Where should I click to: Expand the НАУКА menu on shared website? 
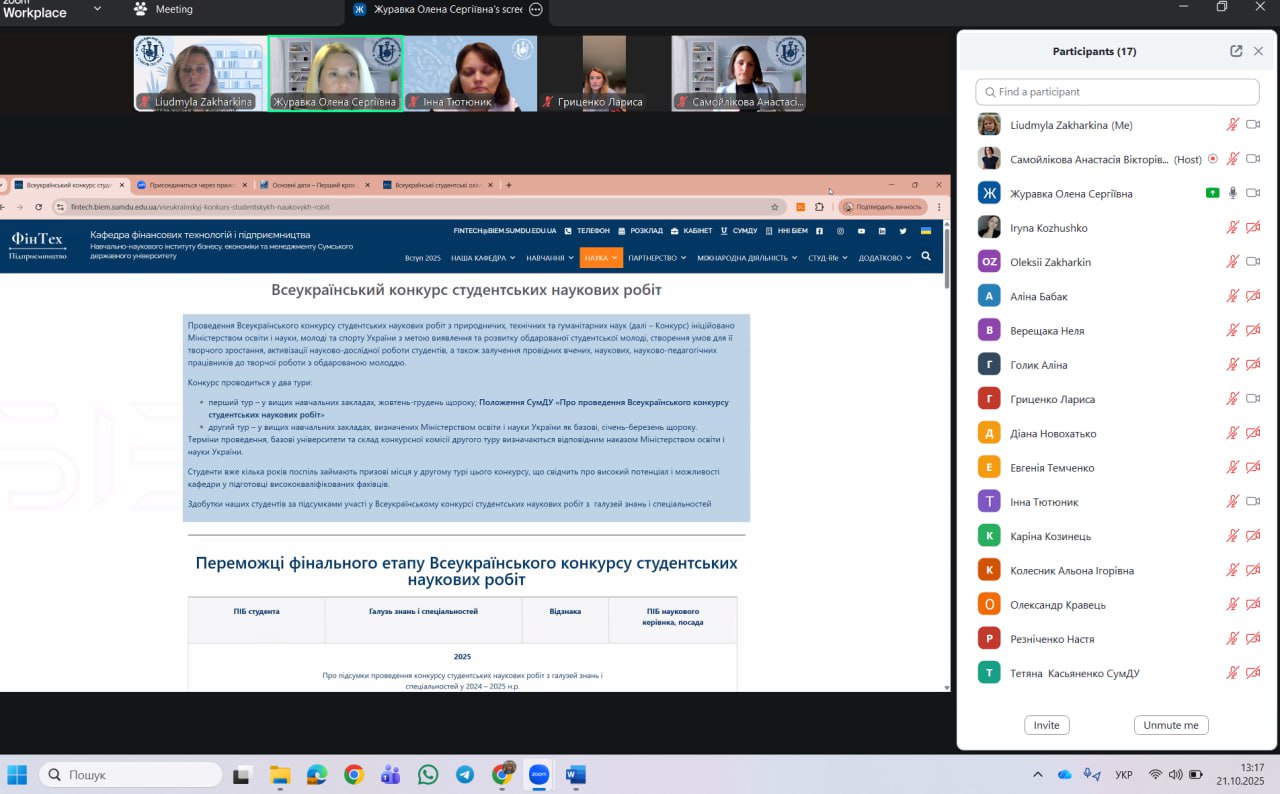tap(601, 258)
